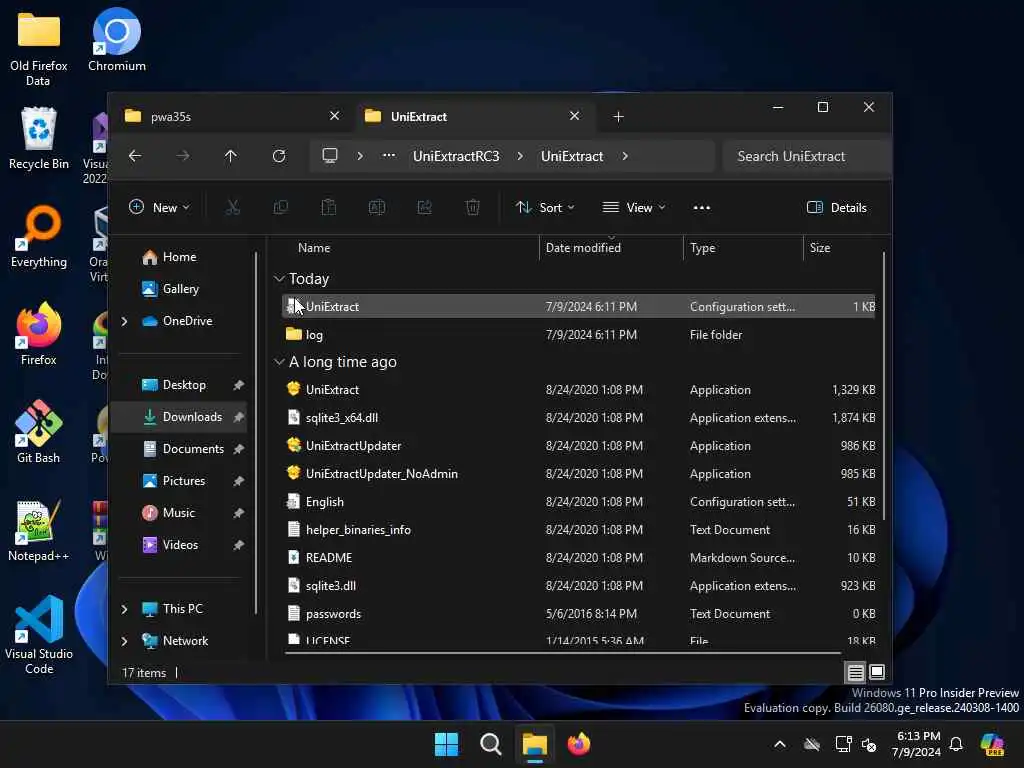The width and height of the screenshot is (1024, 768).
Task: Click the This PC monitor icon in address bar
Action: (x=330, y=156)
